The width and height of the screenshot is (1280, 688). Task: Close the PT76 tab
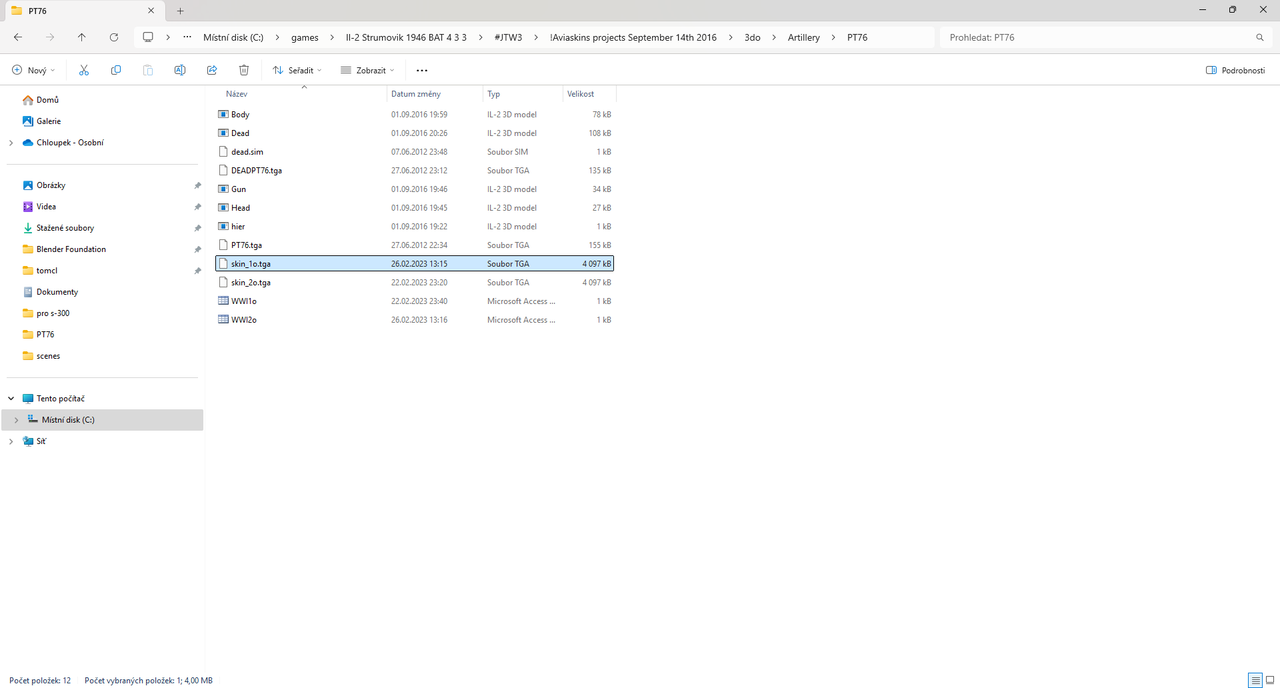coord(150,10)
